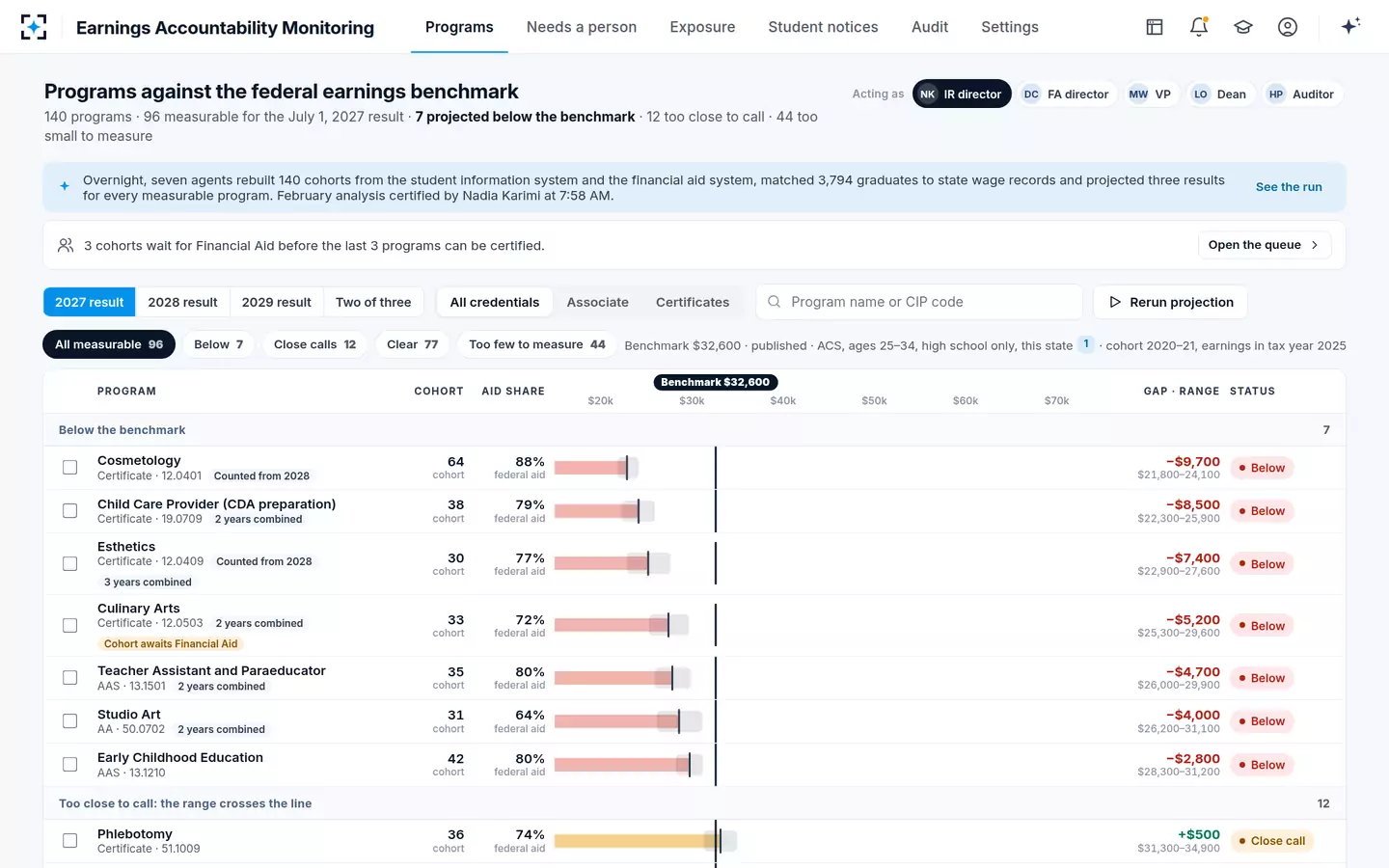Show Too few to measure programs

537,344
